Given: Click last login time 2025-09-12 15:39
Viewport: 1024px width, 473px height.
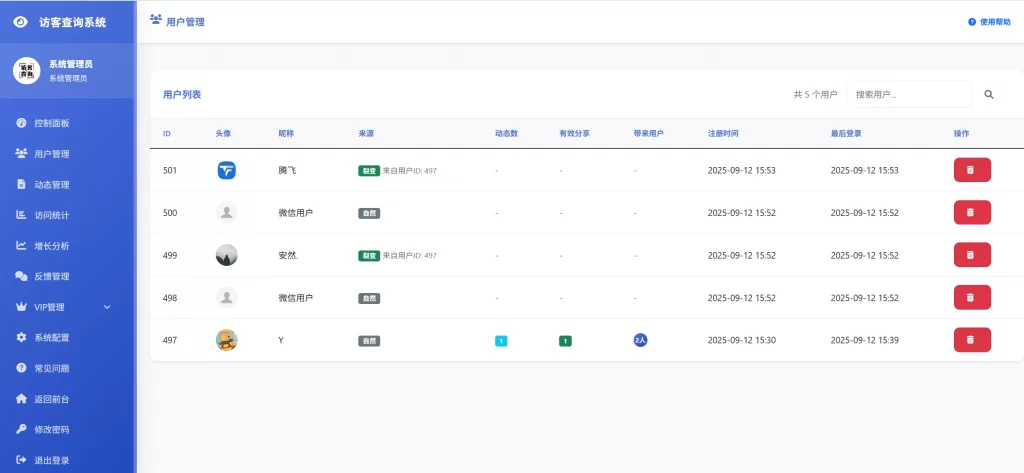Looking at the screenshot, I should (x=865, y=340).
